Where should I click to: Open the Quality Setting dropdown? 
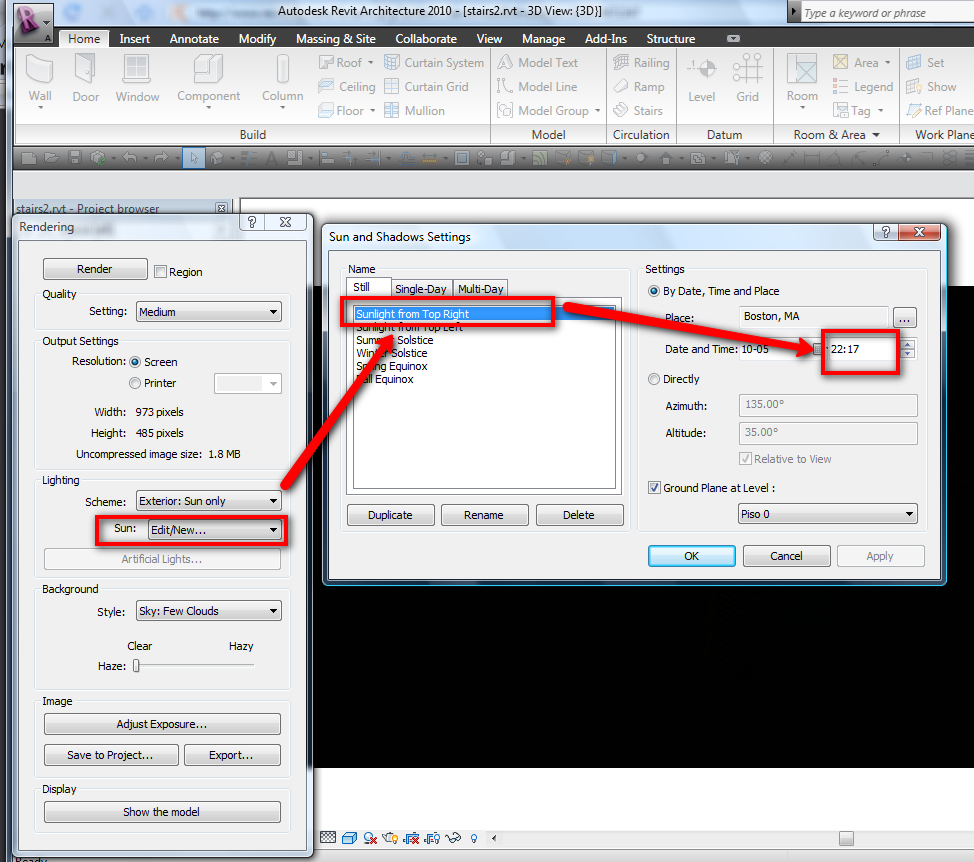click(209, 312)
